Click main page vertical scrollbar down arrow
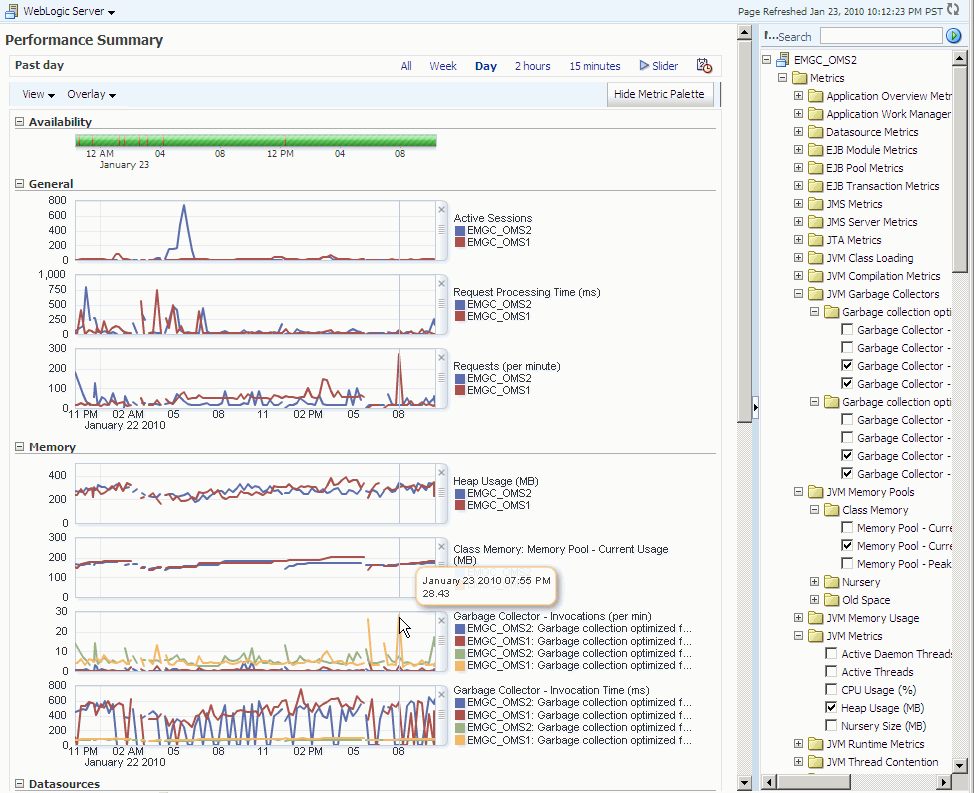This screenshot has width=974, height=793. (744, 782)
